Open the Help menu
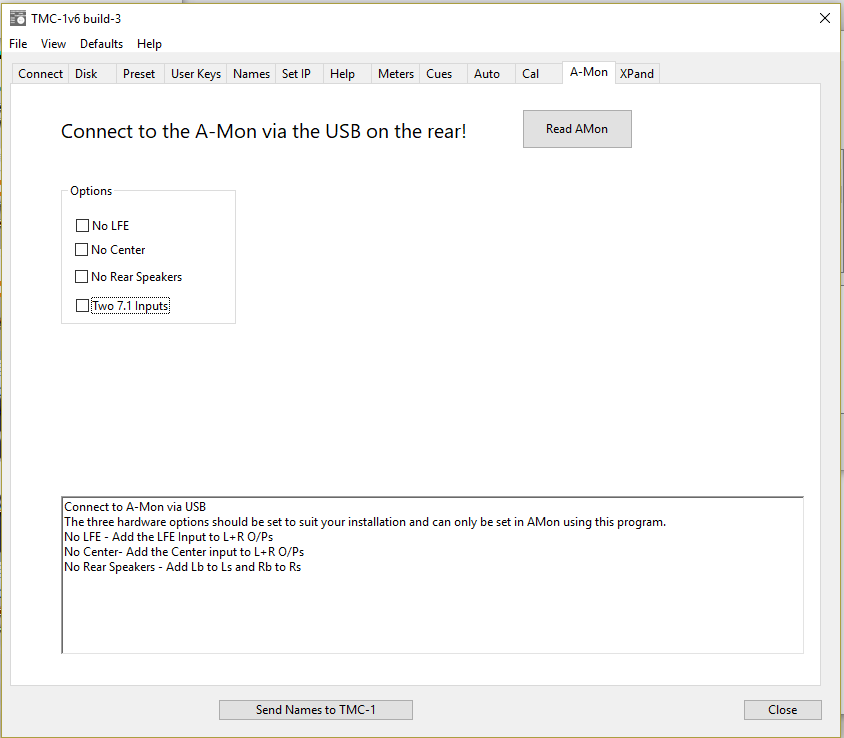 coord(149,44)
